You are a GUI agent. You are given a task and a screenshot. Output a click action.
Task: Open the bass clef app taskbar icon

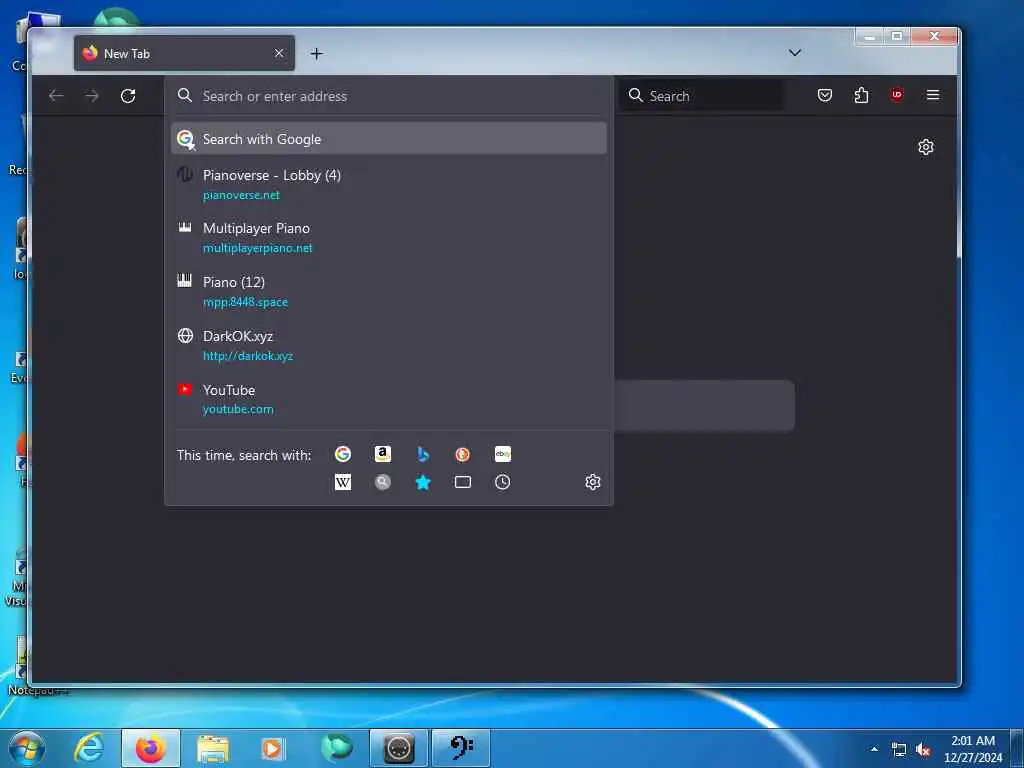point(461,748)
